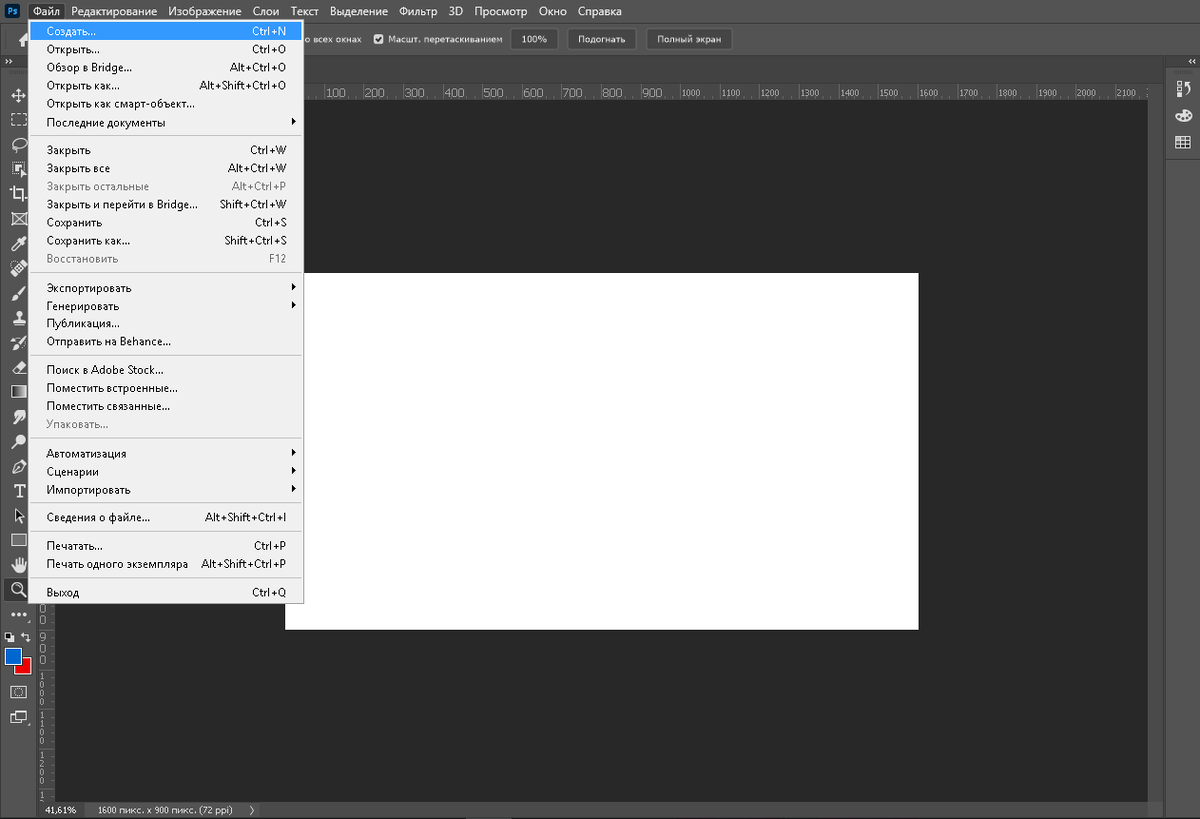Select the Frame tool

tap(18, 219)
